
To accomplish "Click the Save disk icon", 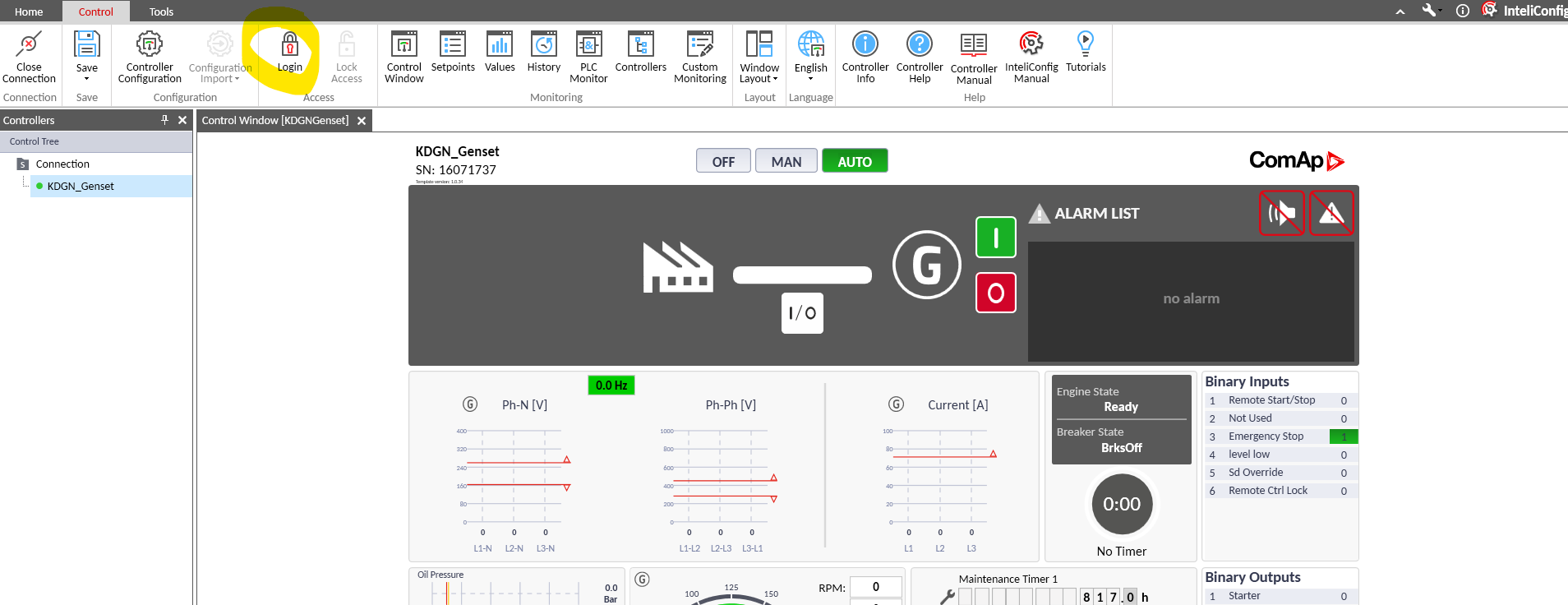I will tap(87, 44).
